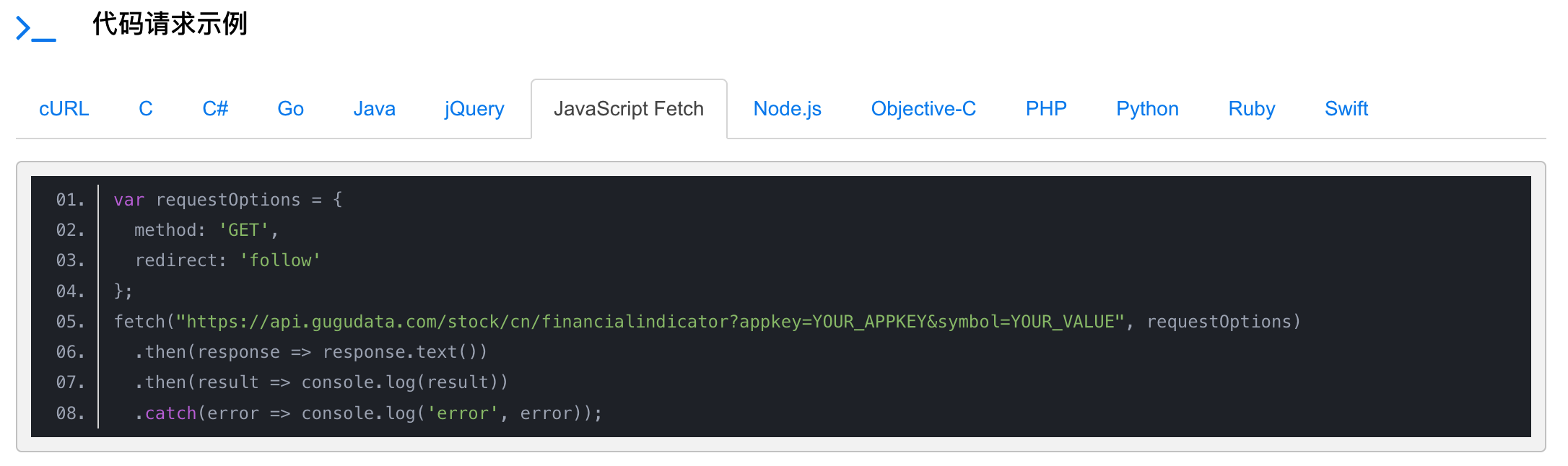Switch to the Java tab
The image size is (1568, 466).
374,109
